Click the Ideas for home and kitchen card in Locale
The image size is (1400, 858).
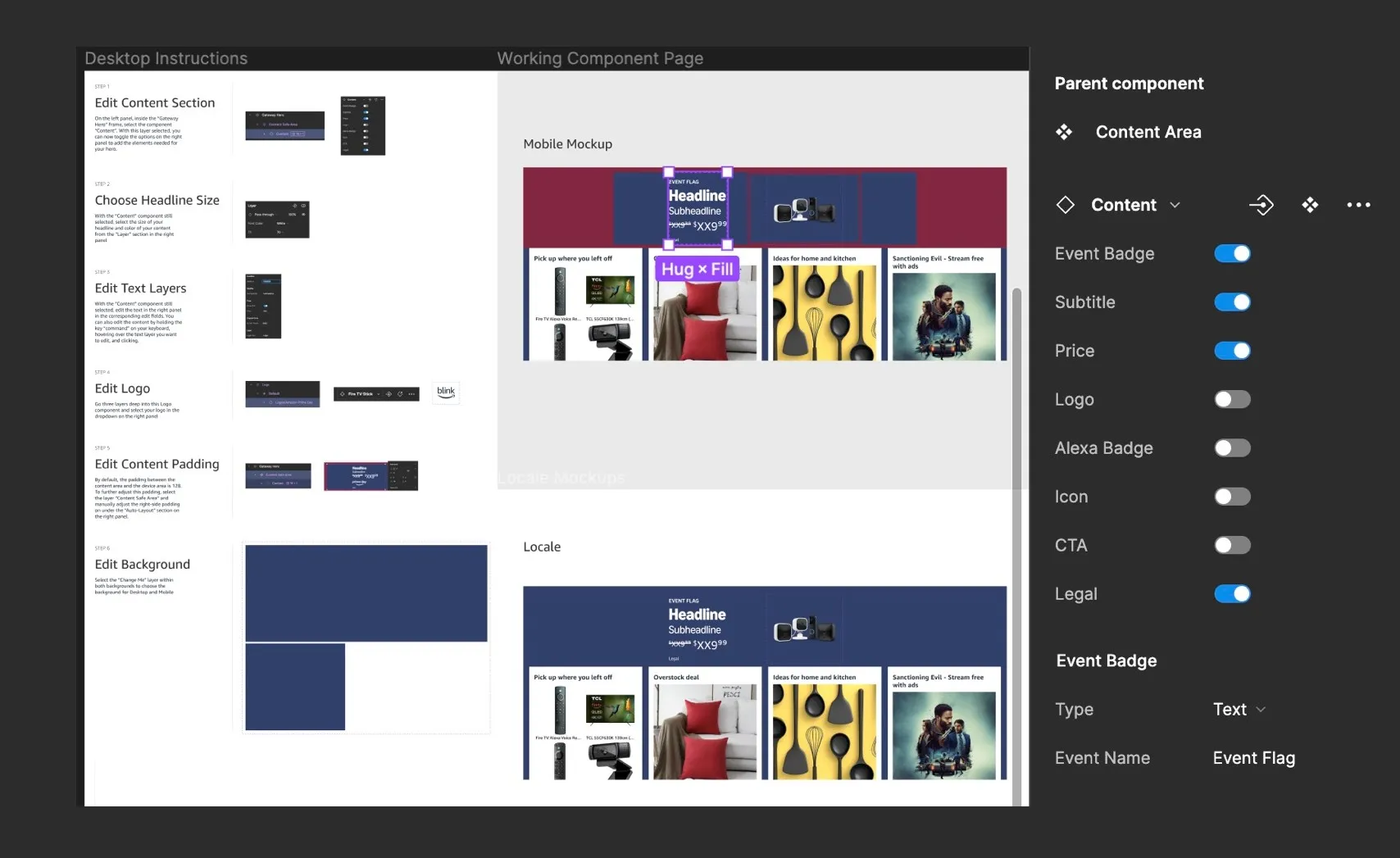825,724
